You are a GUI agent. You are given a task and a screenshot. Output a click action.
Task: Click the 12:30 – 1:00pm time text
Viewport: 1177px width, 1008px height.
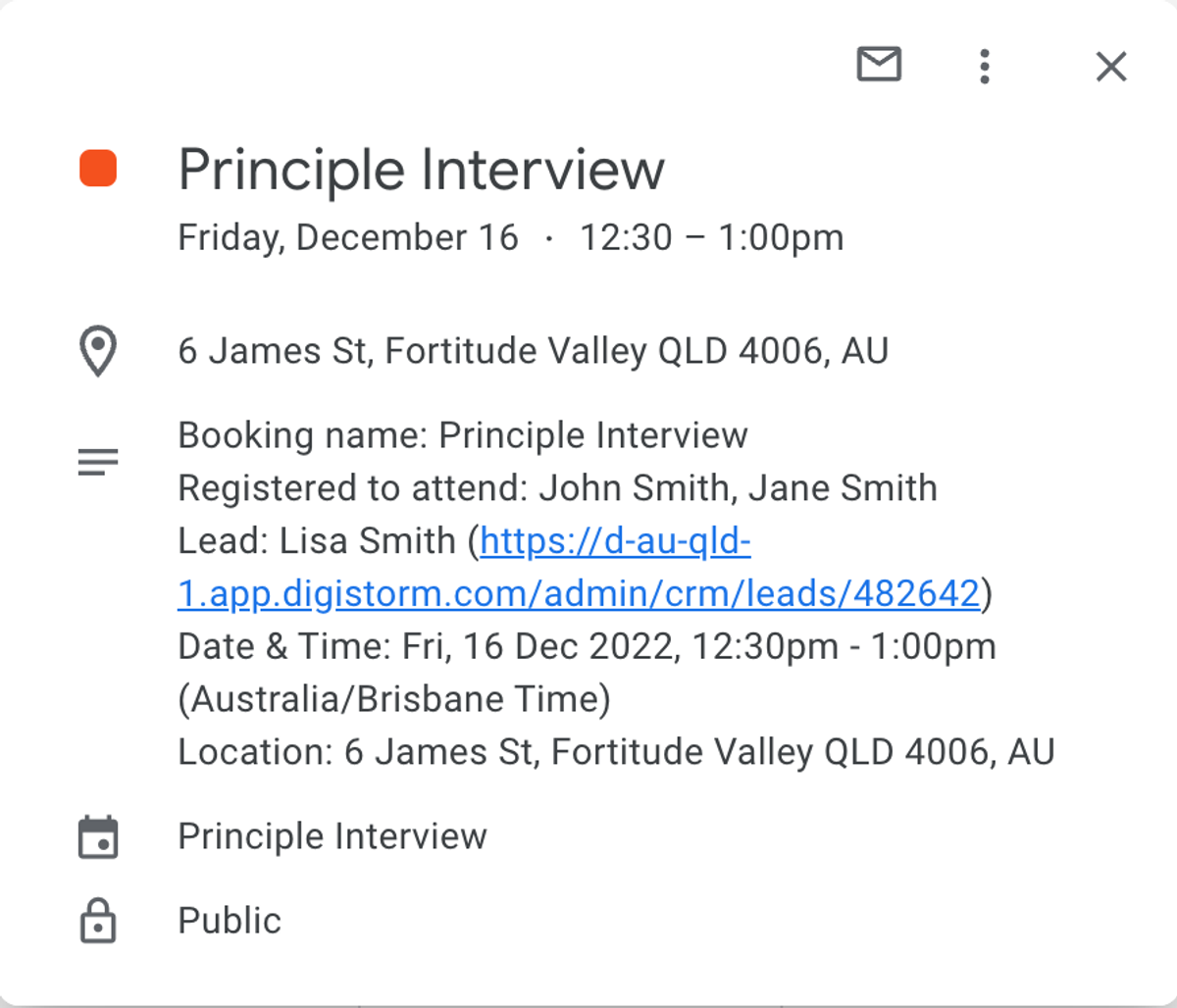tap(712, 238)
